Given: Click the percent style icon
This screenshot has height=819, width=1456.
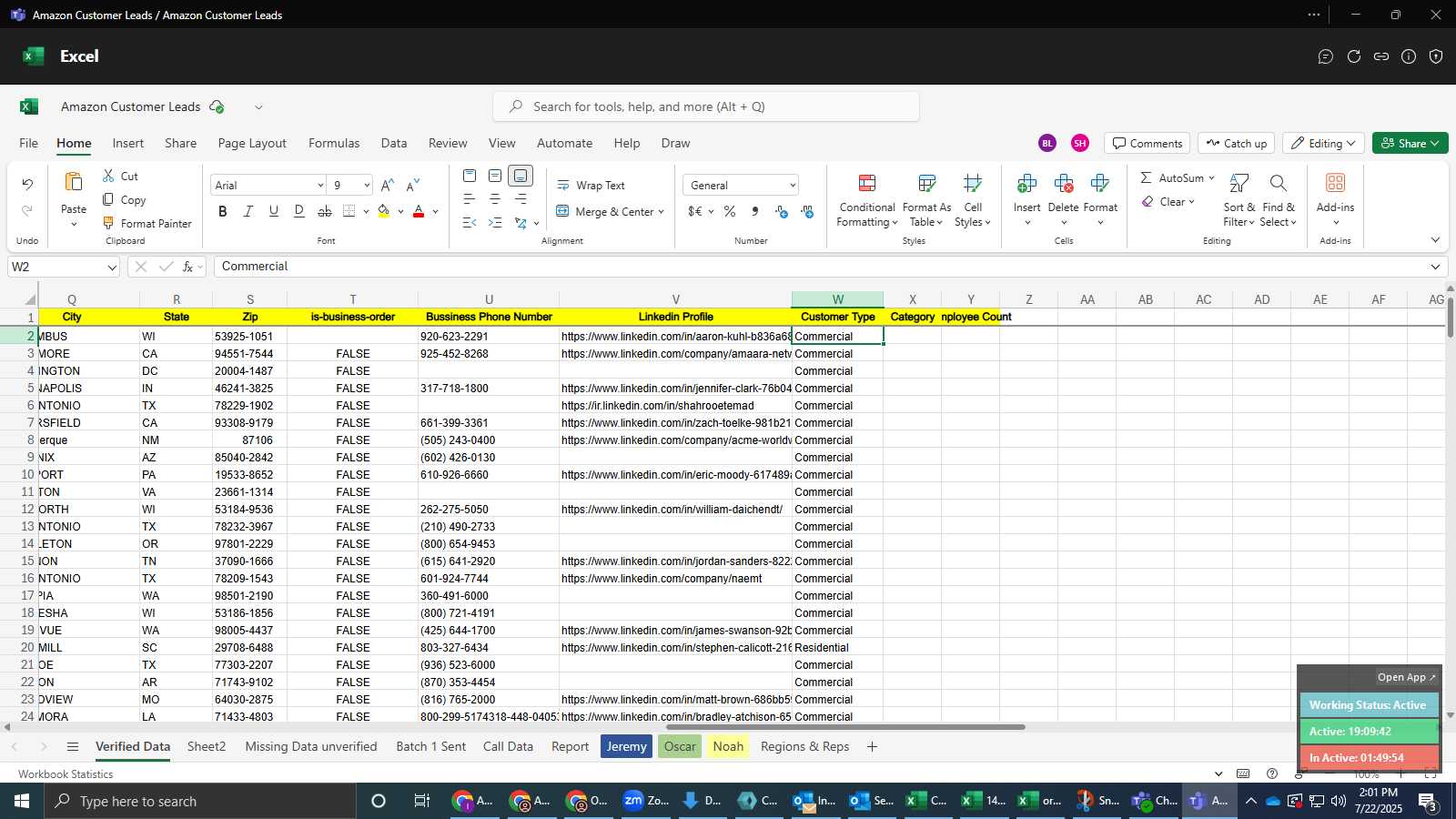Looking at the screenshot, I should point(730,211).
